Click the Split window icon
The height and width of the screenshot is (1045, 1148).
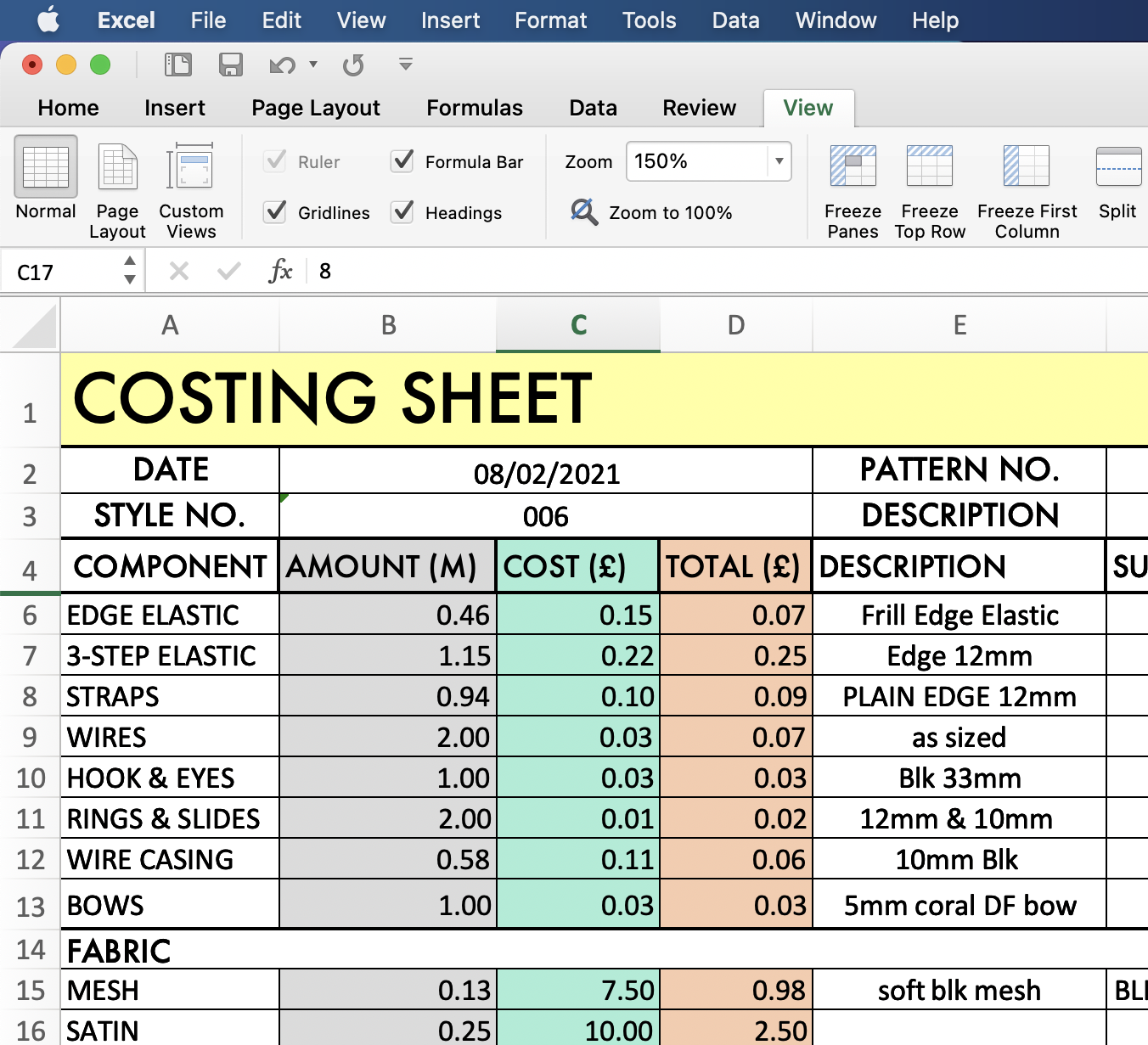click(1118, 166)
